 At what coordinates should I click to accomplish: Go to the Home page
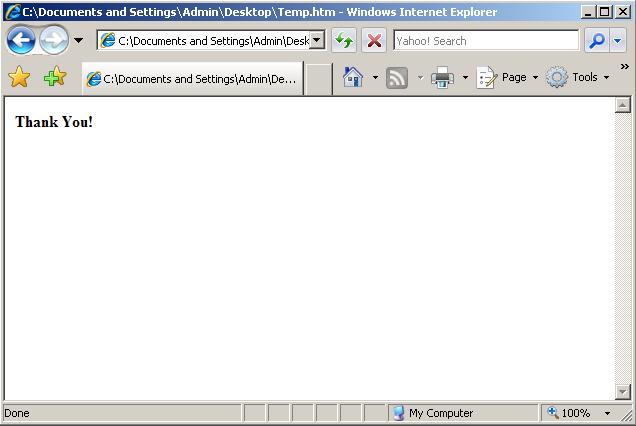(352, 78)
